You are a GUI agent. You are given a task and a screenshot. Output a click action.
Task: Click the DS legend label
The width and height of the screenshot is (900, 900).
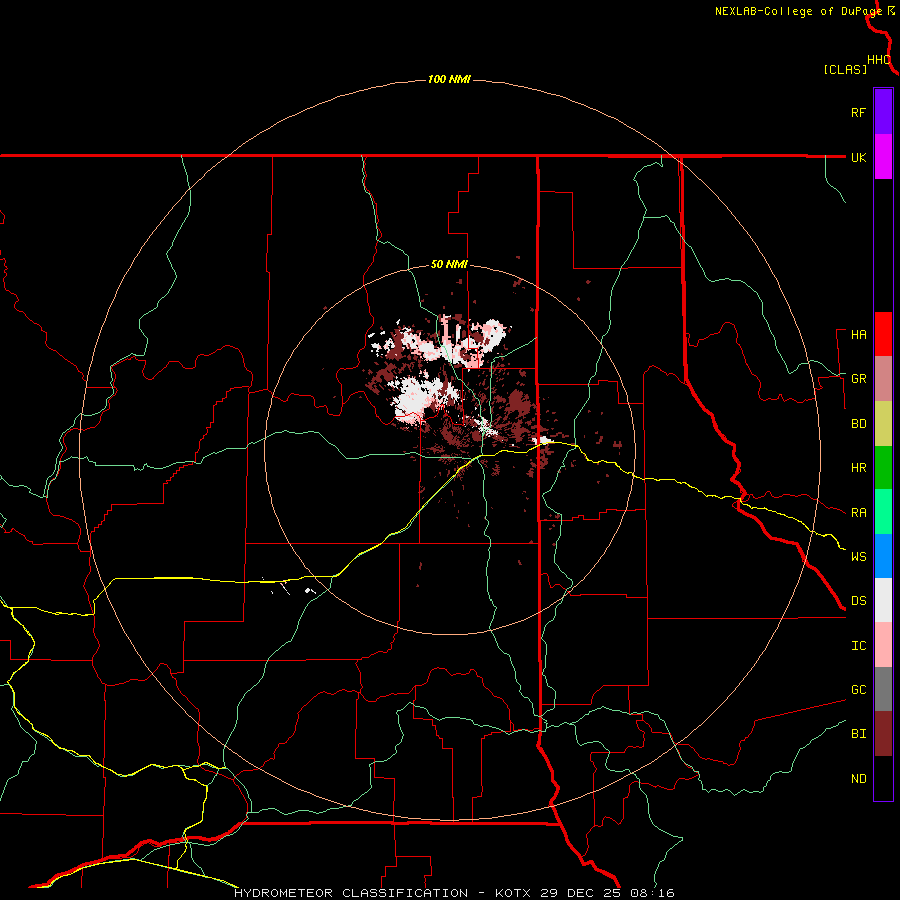(x=858, y=601)
